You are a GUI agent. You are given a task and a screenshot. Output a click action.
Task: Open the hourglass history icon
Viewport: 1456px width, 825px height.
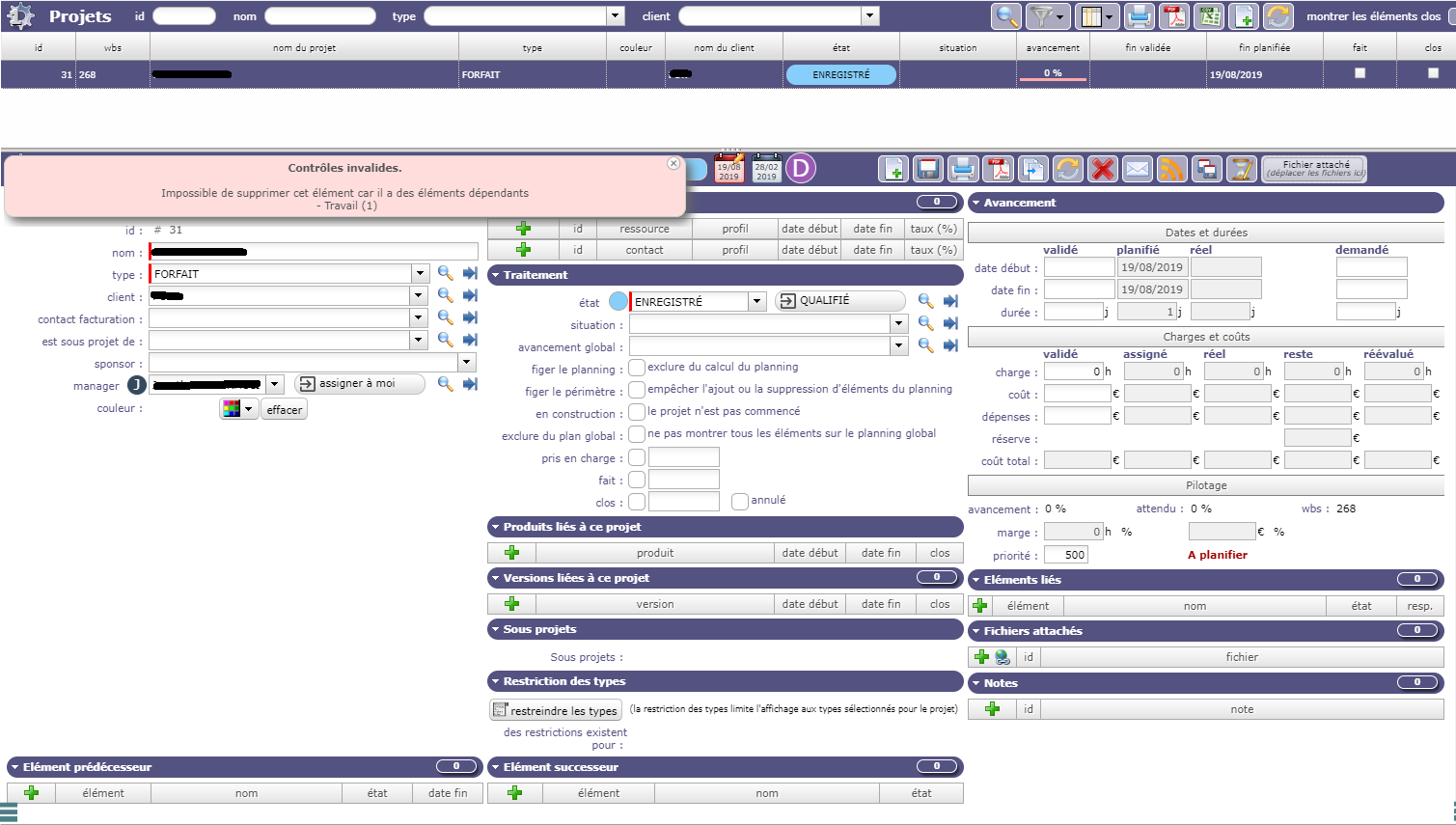point(1242,169)
